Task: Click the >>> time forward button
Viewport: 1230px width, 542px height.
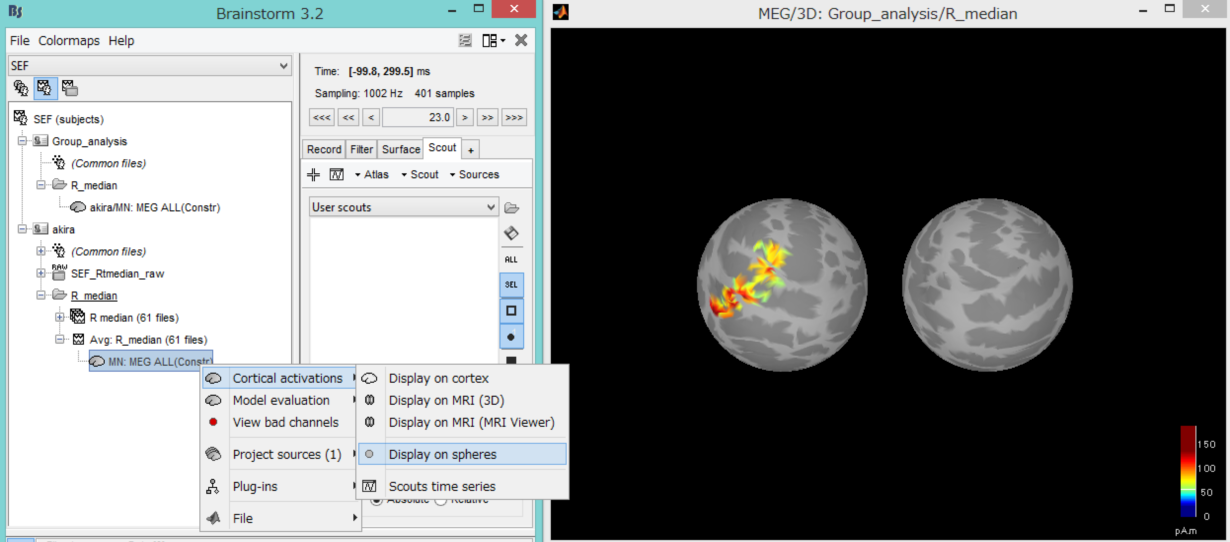Action: [514, 117]
